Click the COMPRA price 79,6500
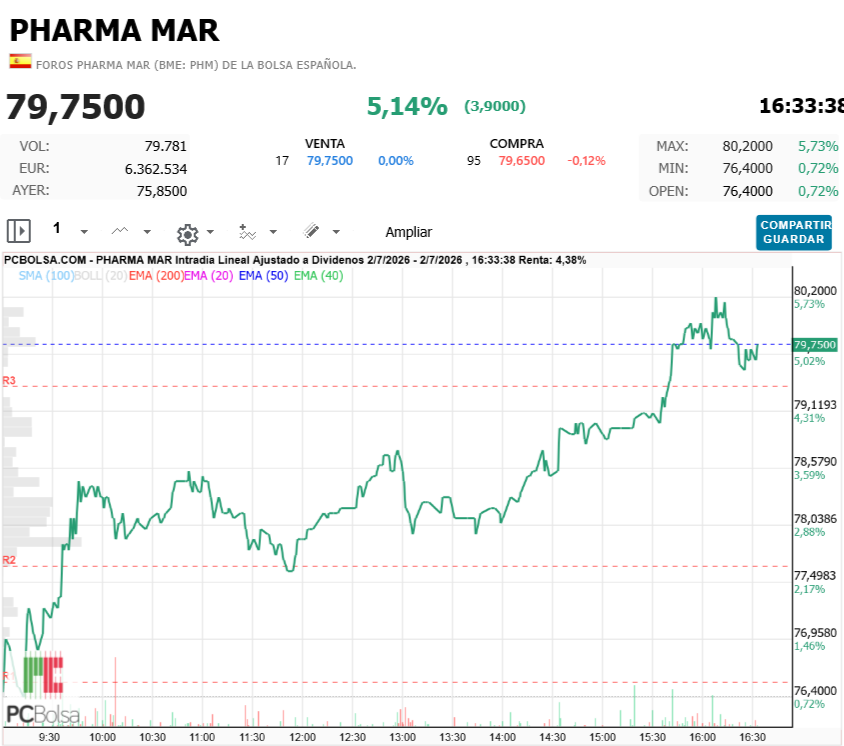This screenshot has height=746, width=844. (522, 160)
